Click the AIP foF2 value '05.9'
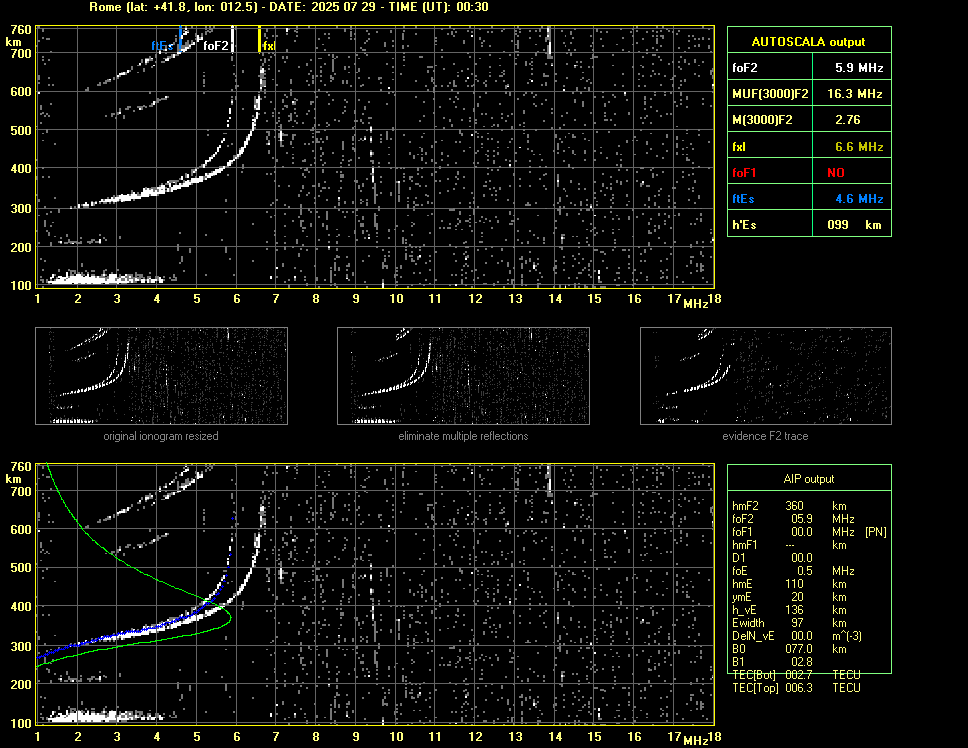This screenshot has width=968, height=748. (802, 519)
